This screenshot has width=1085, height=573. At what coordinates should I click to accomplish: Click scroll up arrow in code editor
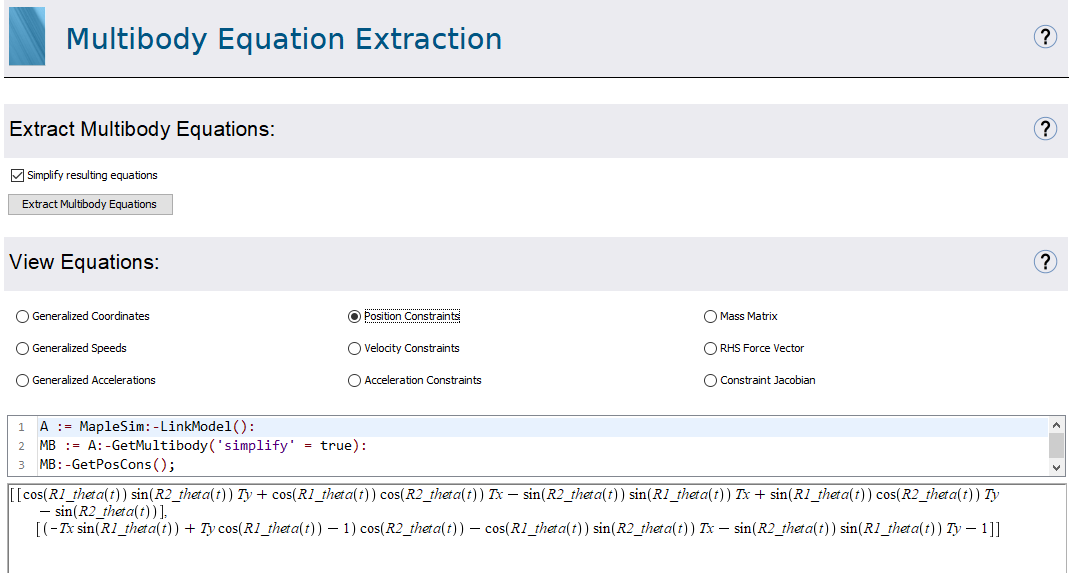pos(1057,426)
